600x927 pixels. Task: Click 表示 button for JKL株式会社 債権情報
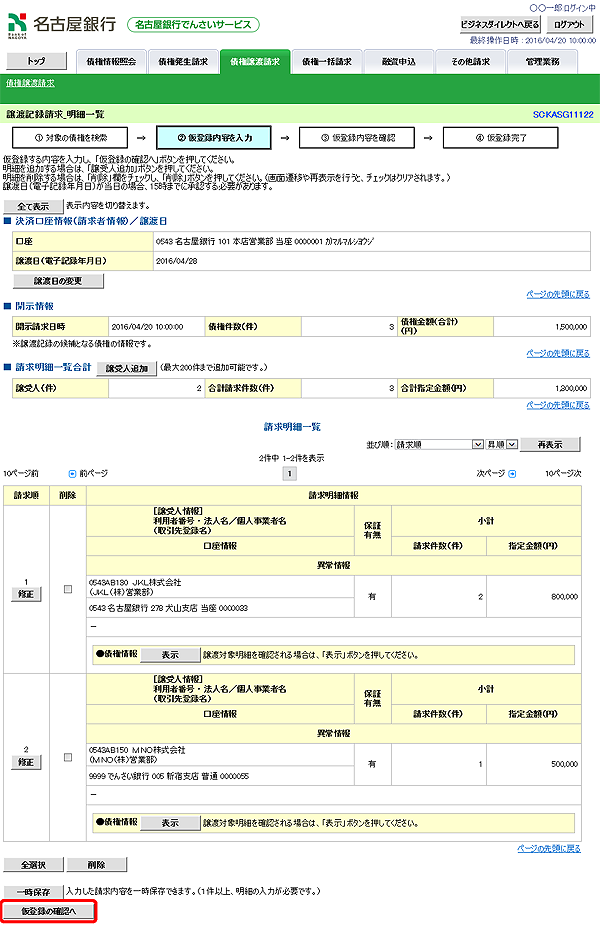coord(170,655)
